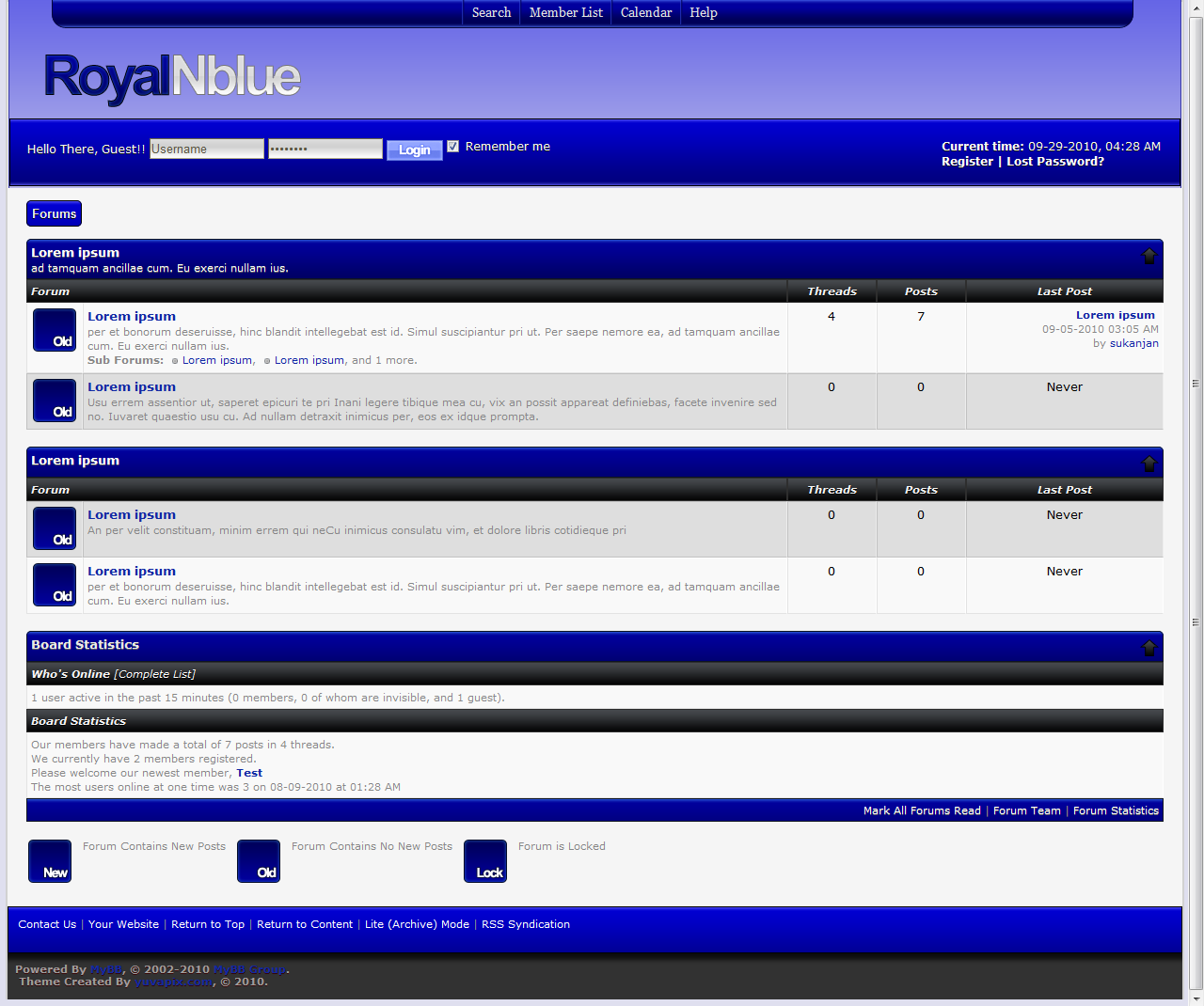The height and width of the screenshot is (1006, 1204).
Task: Collapse the Board Statistics section
Action: pos(1149,647)
